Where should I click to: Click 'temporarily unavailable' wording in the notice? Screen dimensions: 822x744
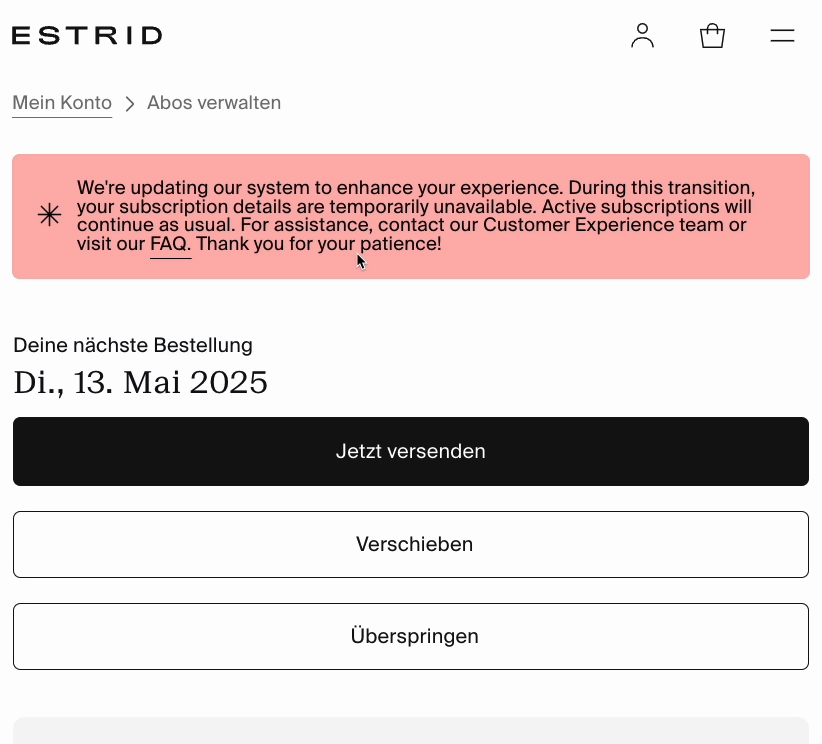(432, 207)
